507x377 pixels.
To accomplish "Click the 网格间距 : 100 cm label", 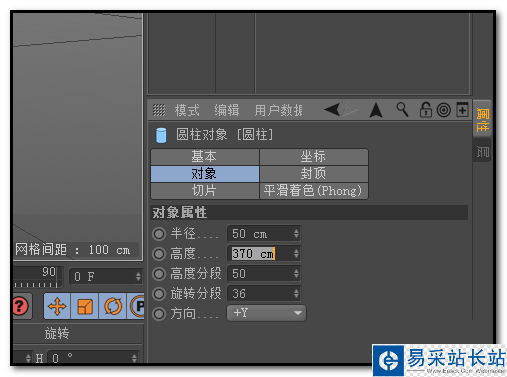I will coord(73,250).
